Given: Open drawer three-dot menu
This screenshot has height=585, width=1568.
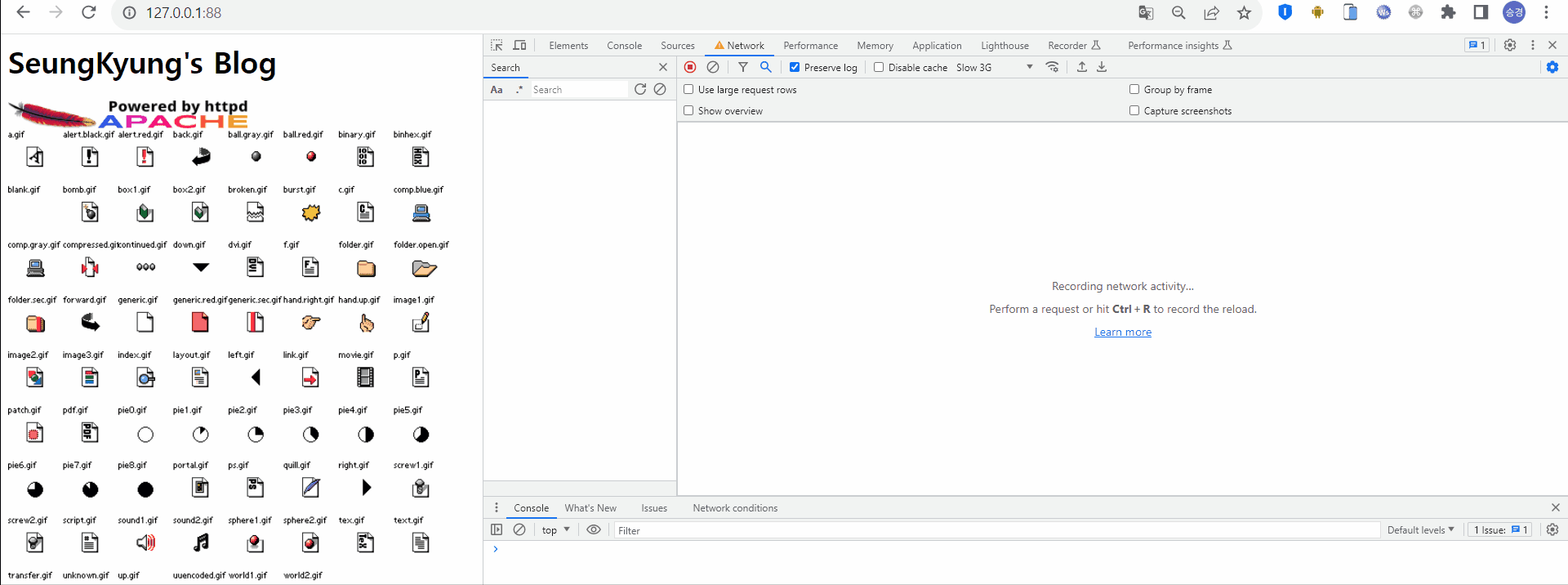Looking at the screenshot, I should pyautogui.click(x=496, y=507).
